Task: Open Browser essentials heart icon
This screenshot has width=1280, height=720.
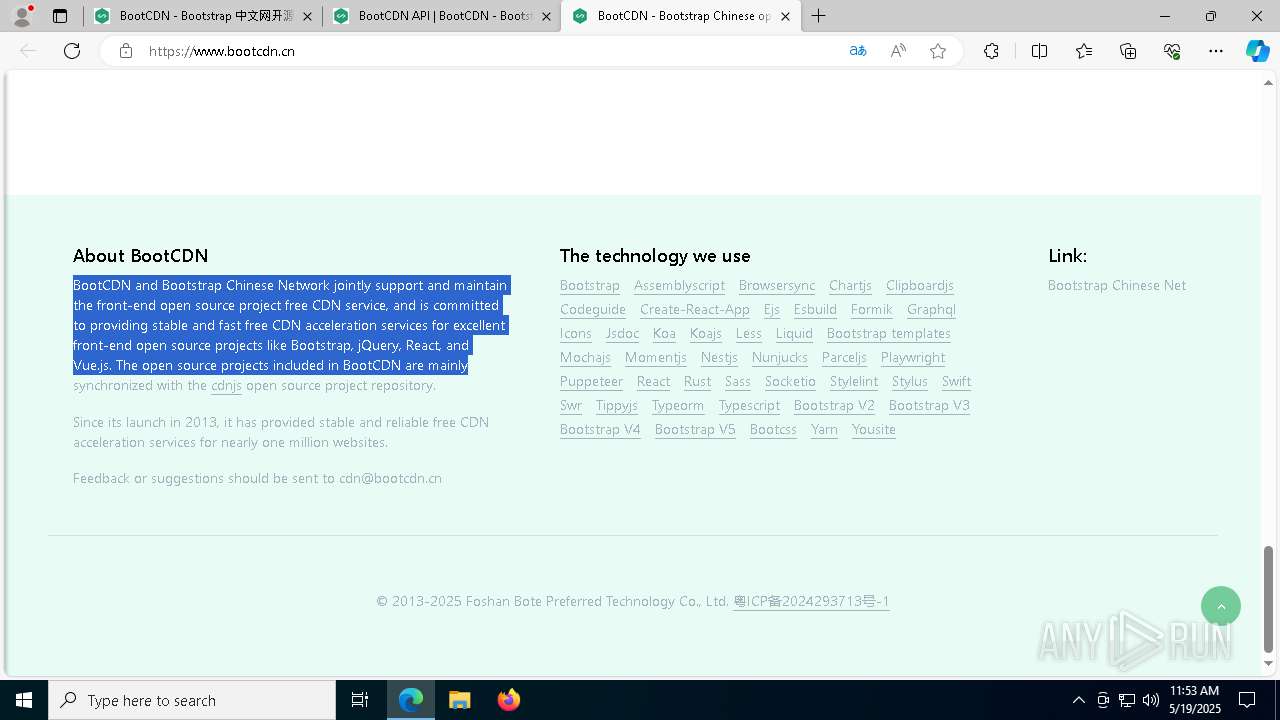Action: pos(1172,51)
